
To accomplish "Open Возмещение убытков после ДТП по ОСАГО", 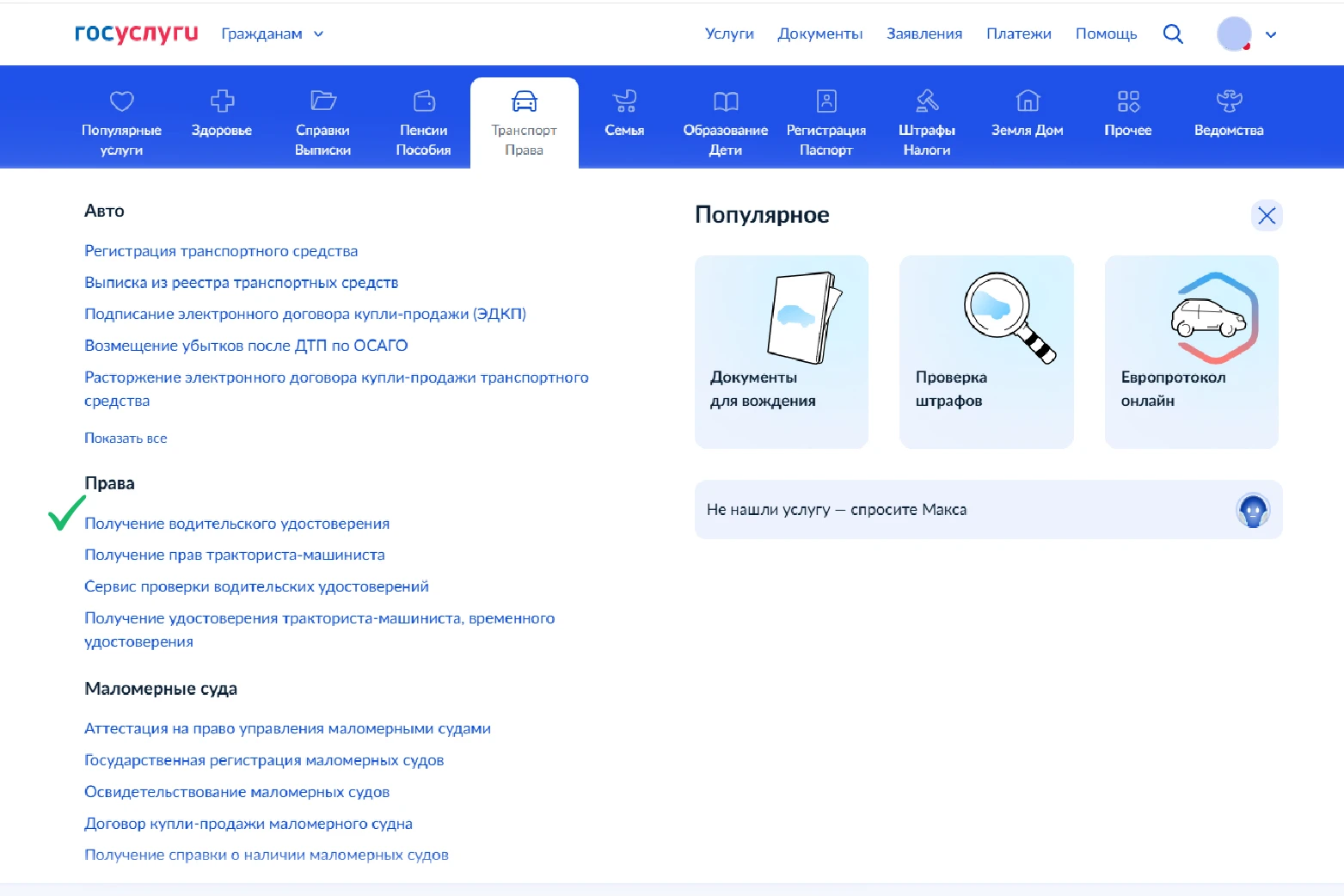I will point(246,346).
